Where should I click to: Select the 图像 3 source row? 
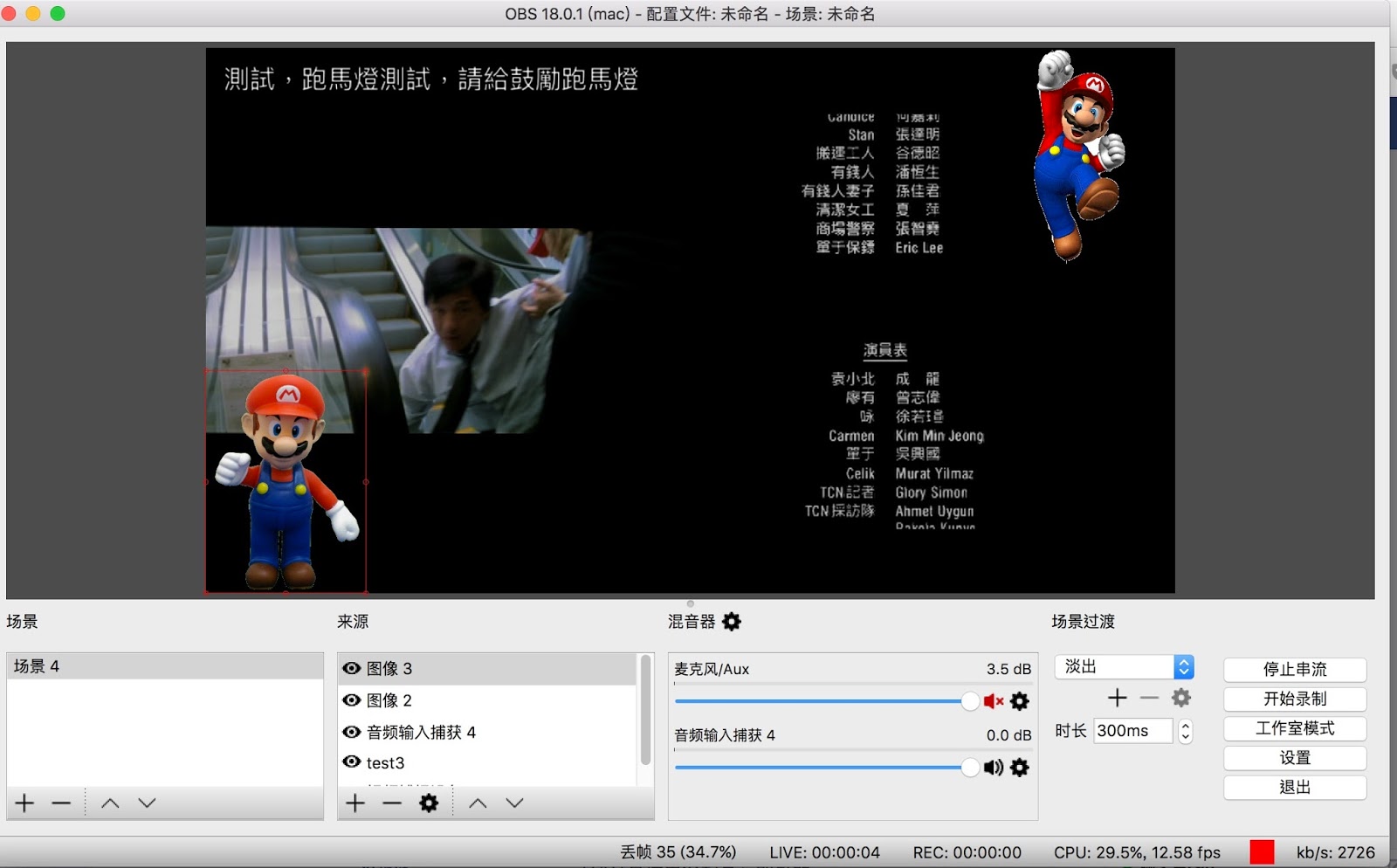coord(487,669)
